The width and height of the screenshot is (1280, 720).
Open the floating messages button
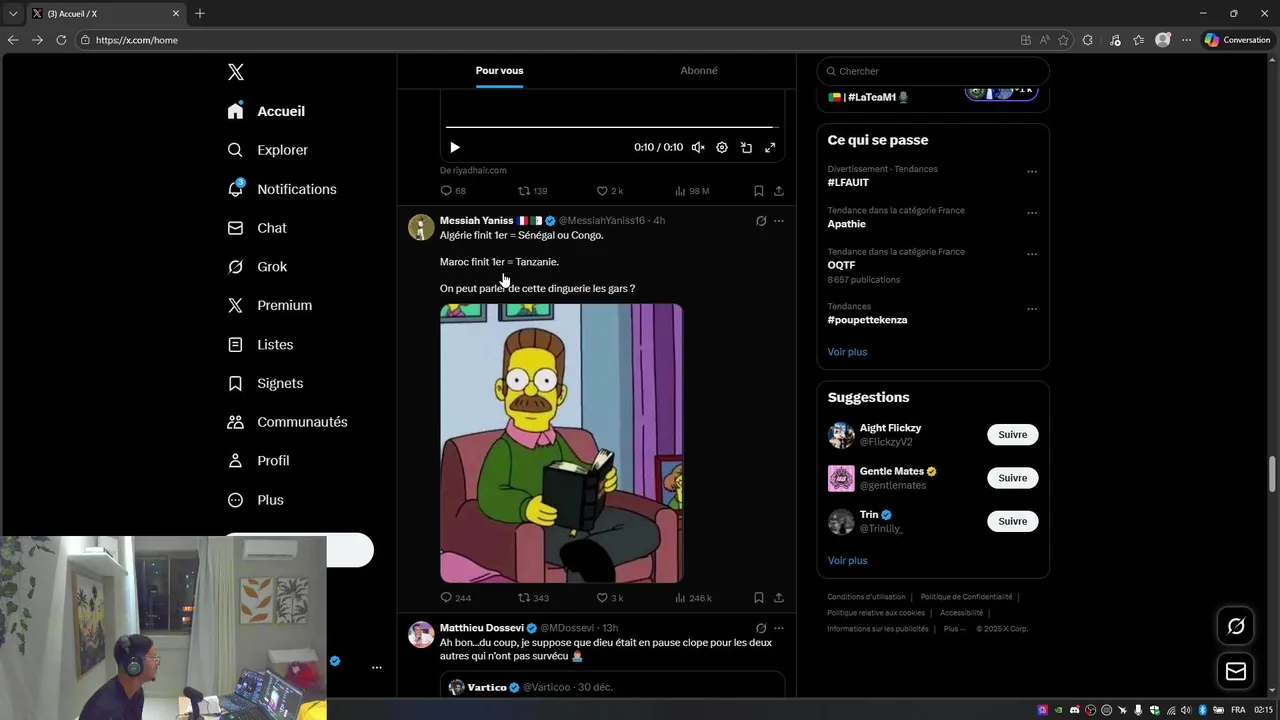point(1236,672)
